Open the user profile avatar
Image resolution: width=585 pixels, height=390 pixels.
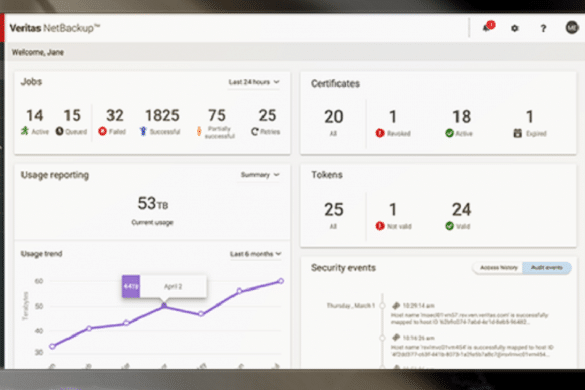point(572,27)
